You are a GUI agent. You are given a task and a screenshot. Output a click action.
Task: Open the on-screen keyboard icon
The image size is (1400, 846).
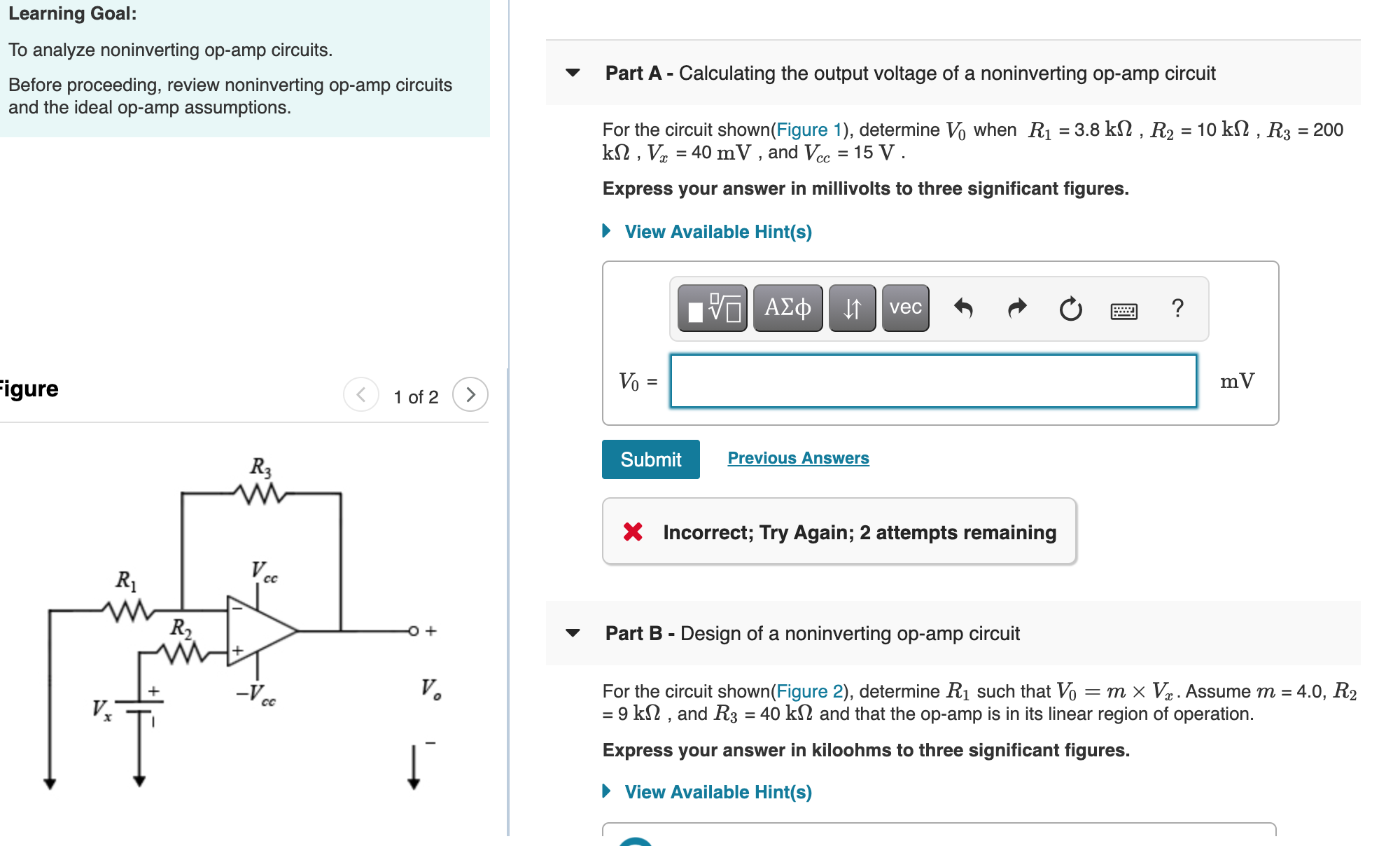point(1123,308)
